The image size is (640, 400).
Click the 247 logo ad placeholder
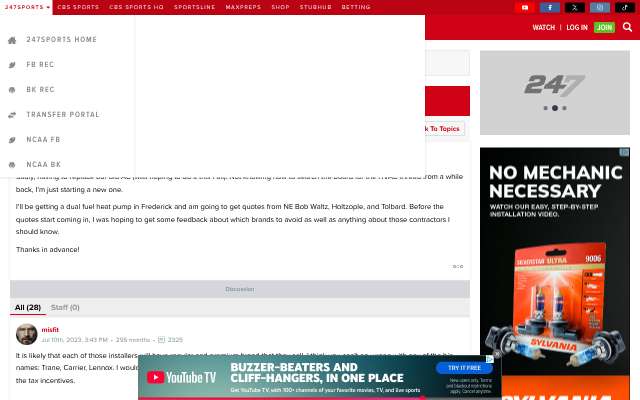click(555, 93)
